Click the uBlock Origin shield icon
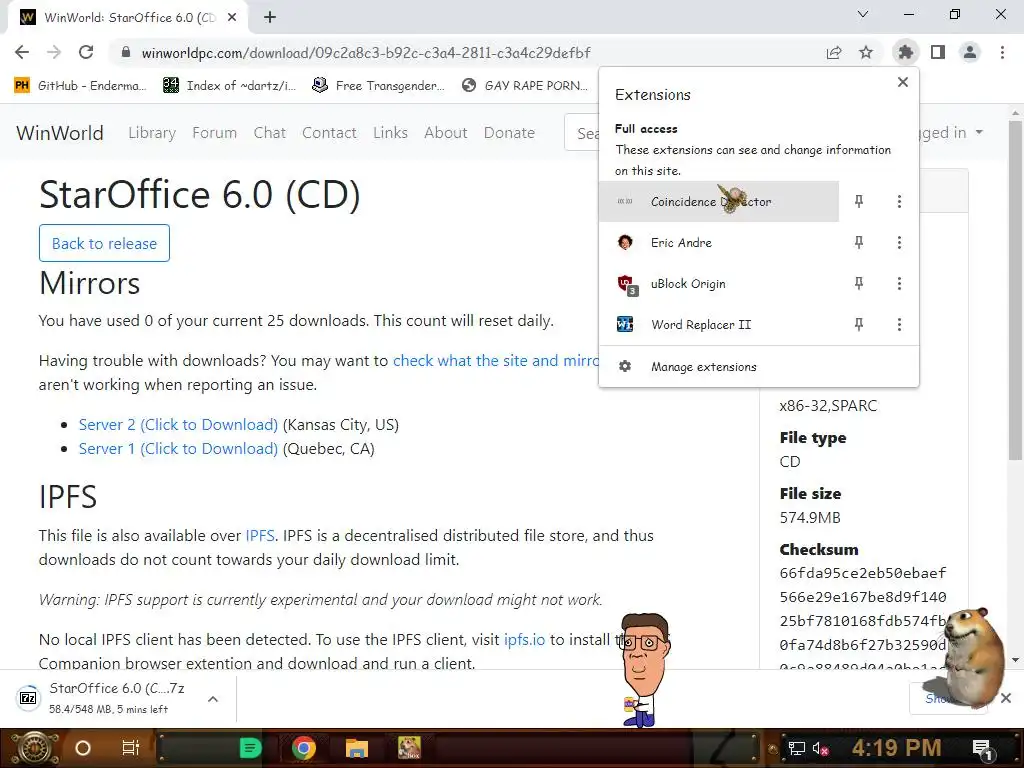 click(626, 283)
